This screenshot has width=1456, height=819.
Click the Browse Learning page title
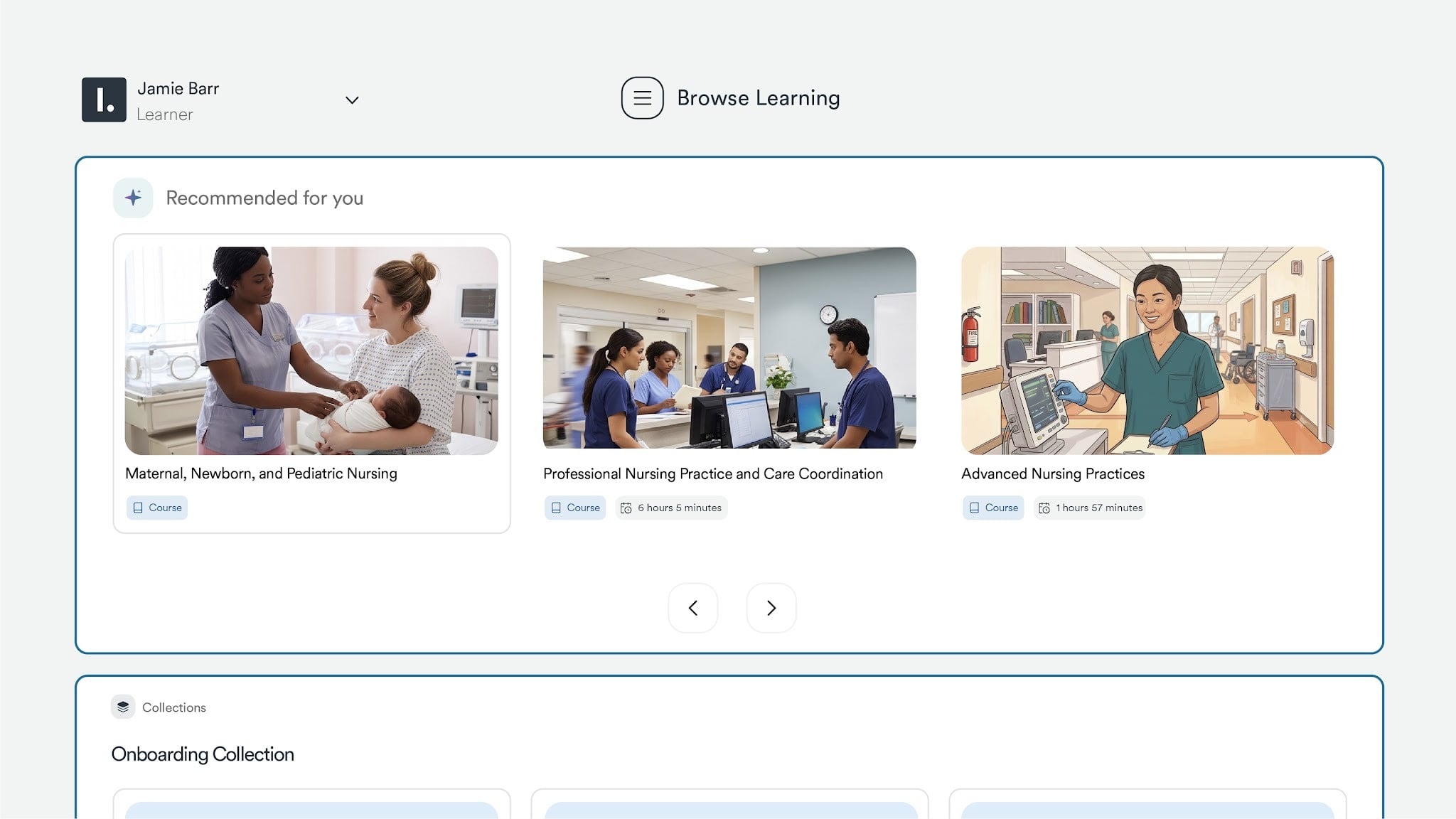point(759,98)
